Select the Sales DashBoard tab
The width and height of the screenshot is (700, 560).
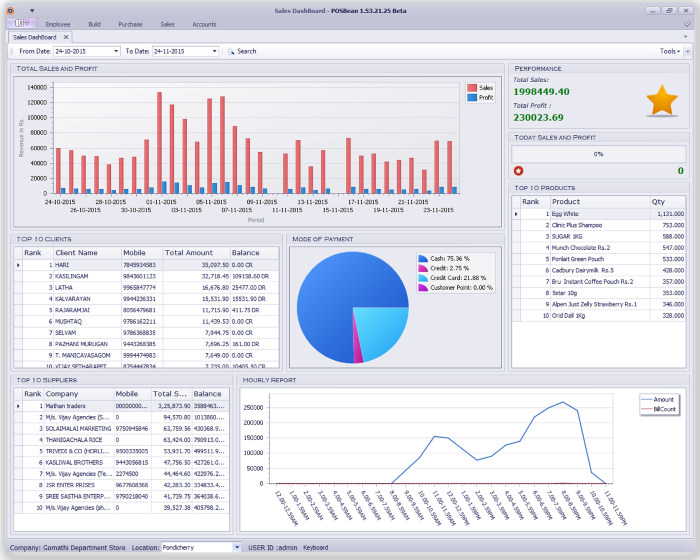pos(35,37)
